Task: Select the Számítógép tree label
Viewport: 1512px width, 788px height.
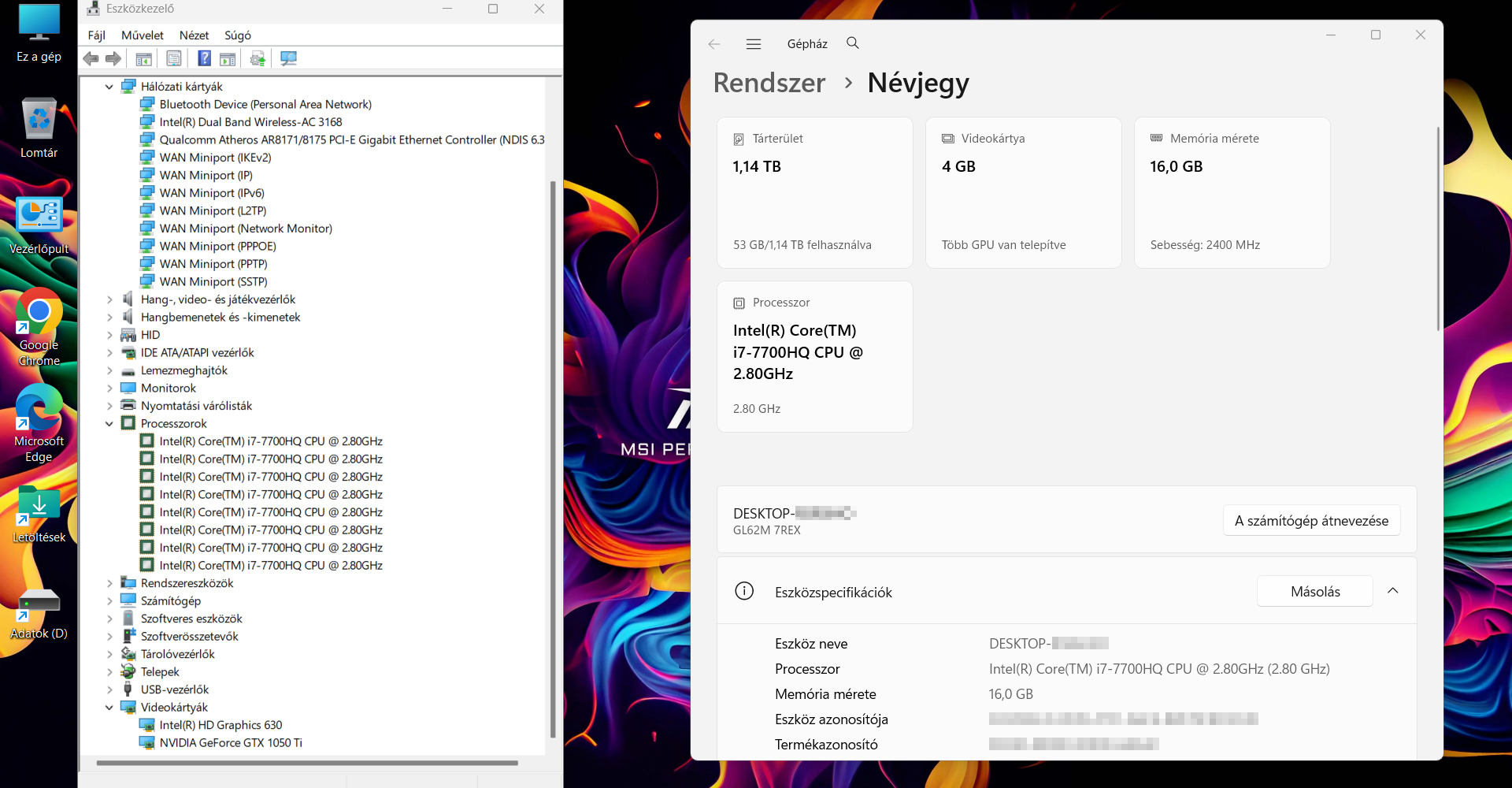Action: (170, 601)
